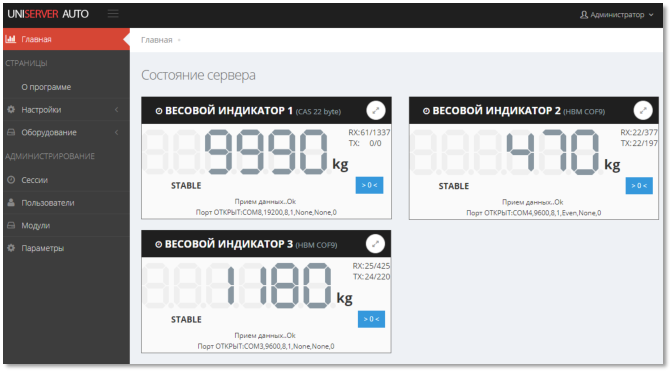Click the UNISERVER AUTO logo
This screenshot has height=372, width=671.
point(48,14)
